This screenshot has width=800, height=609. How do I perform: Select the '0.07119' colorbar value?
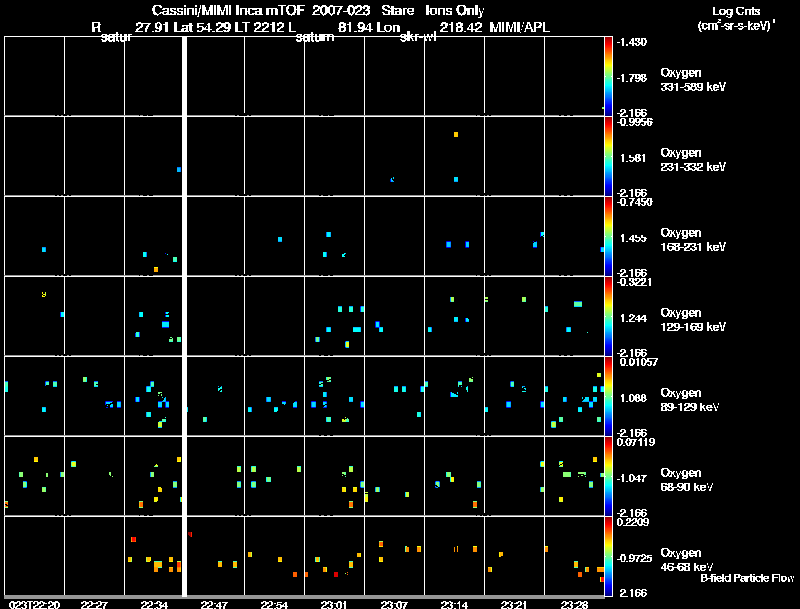pos(636,442)
